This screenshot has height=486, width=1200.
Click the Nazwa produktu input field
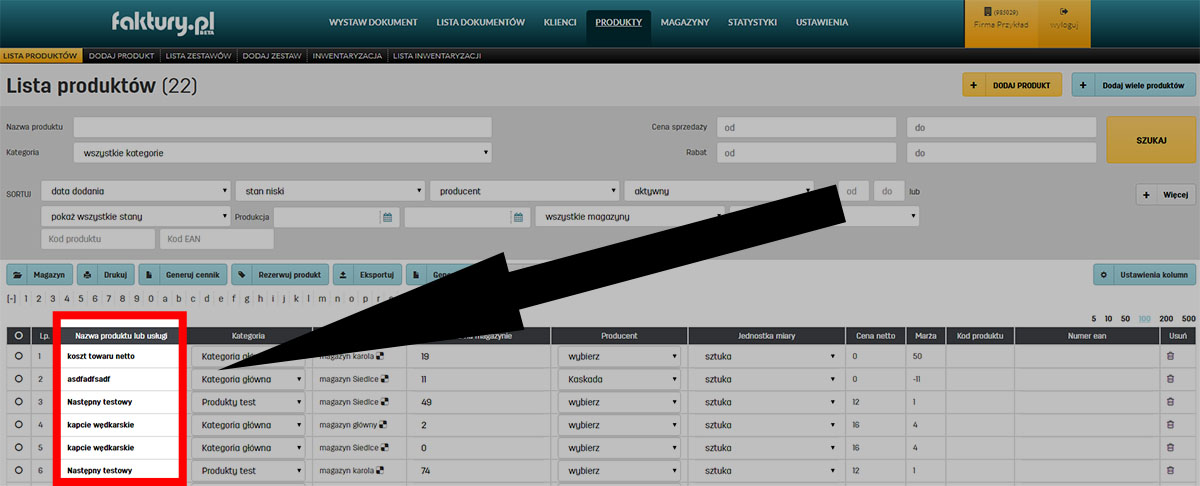(x=282, y=127)
